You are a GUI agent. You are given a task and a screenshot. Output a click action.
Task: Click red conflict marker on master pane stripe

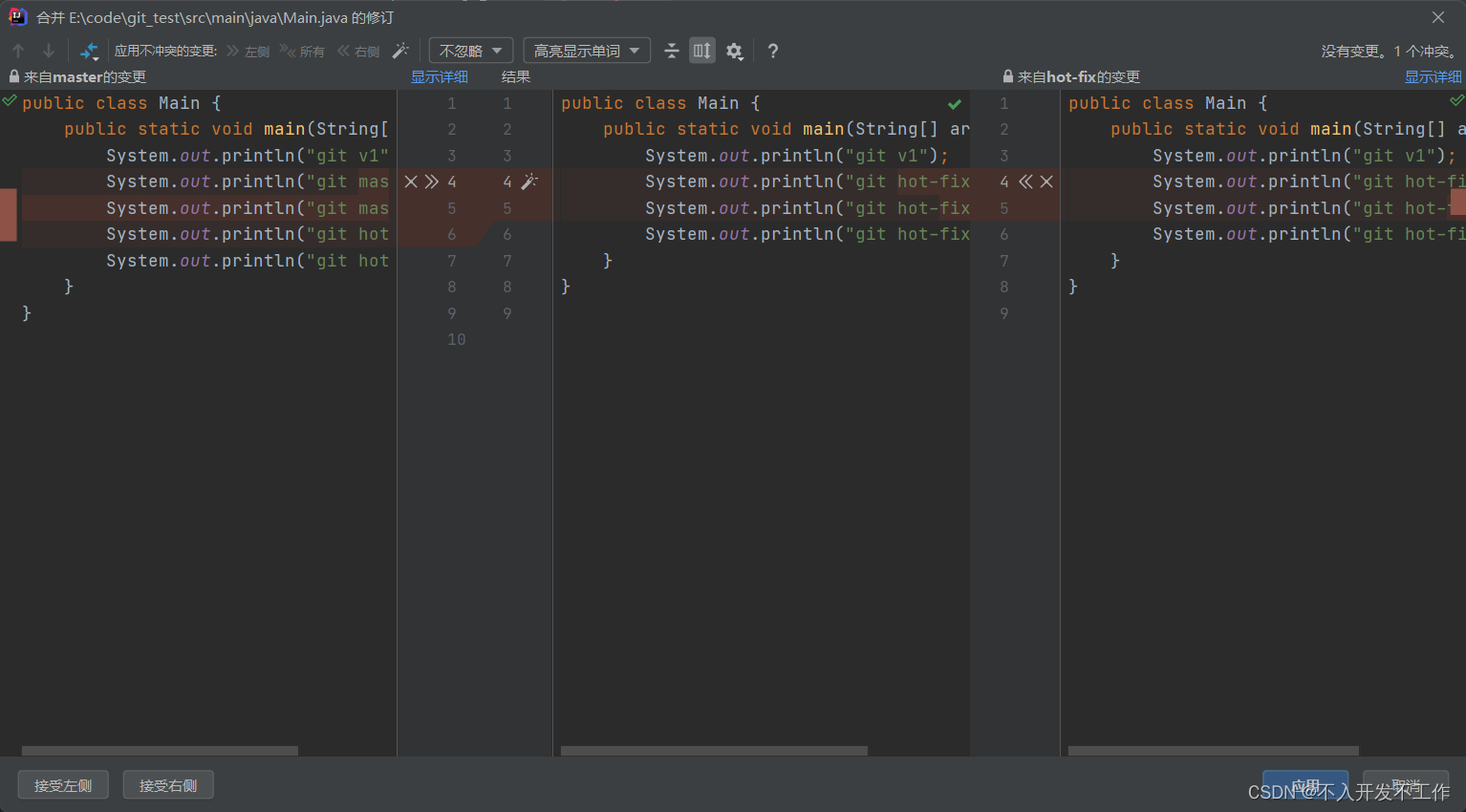(9, 214)
